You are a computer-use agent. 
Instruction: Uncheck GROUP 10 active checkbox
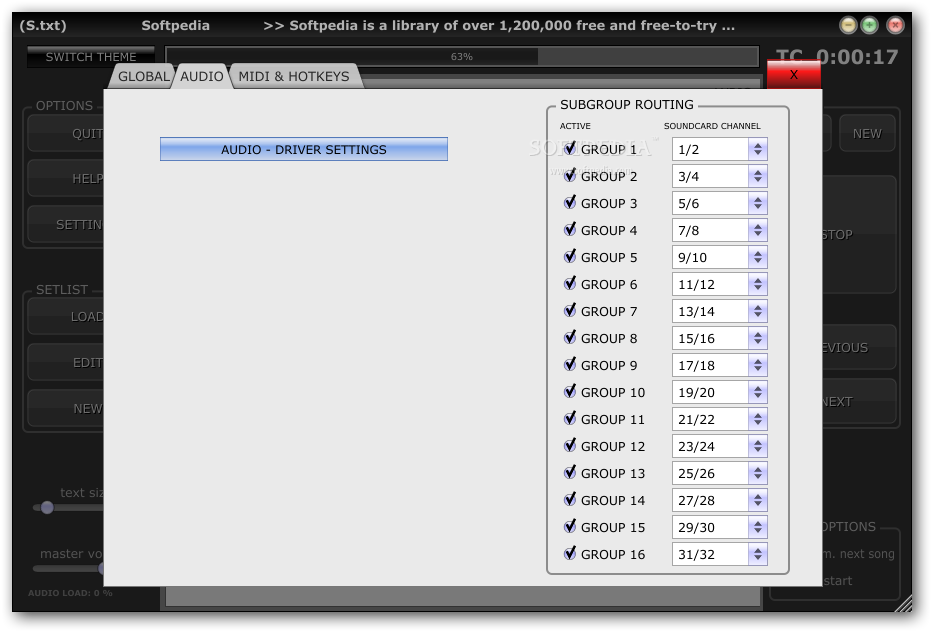point(569,392)
